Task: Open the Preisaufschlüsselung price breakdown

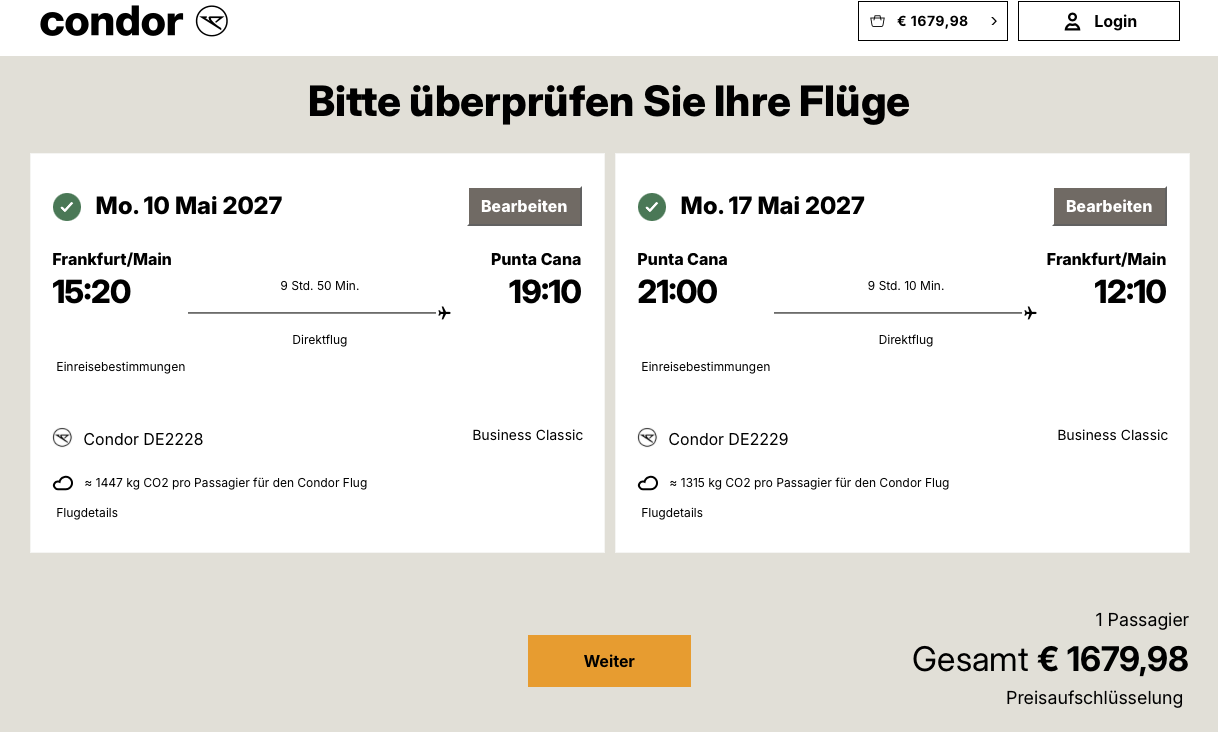Action: [x=1094, y=698]
